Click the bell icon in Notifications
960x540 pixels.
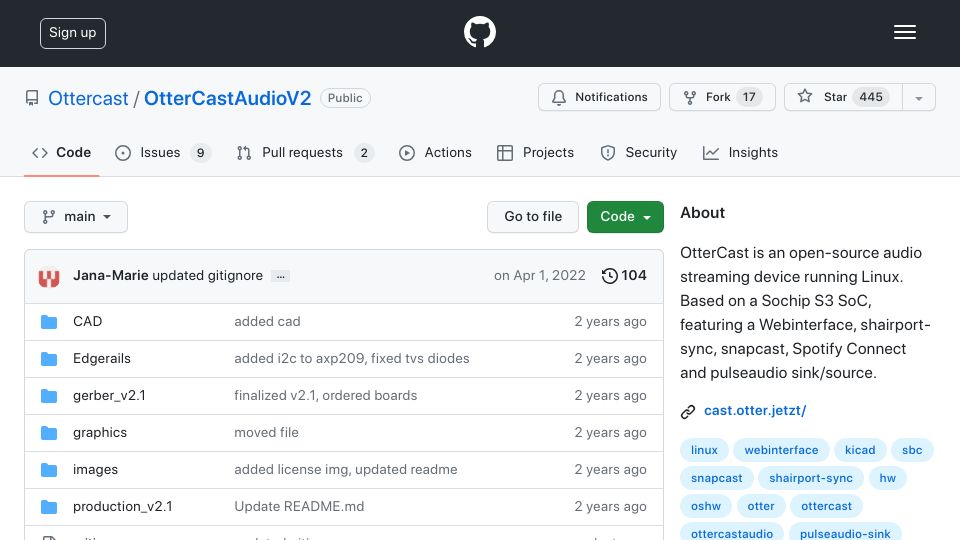pyautogui.click(x=558, y=97)
